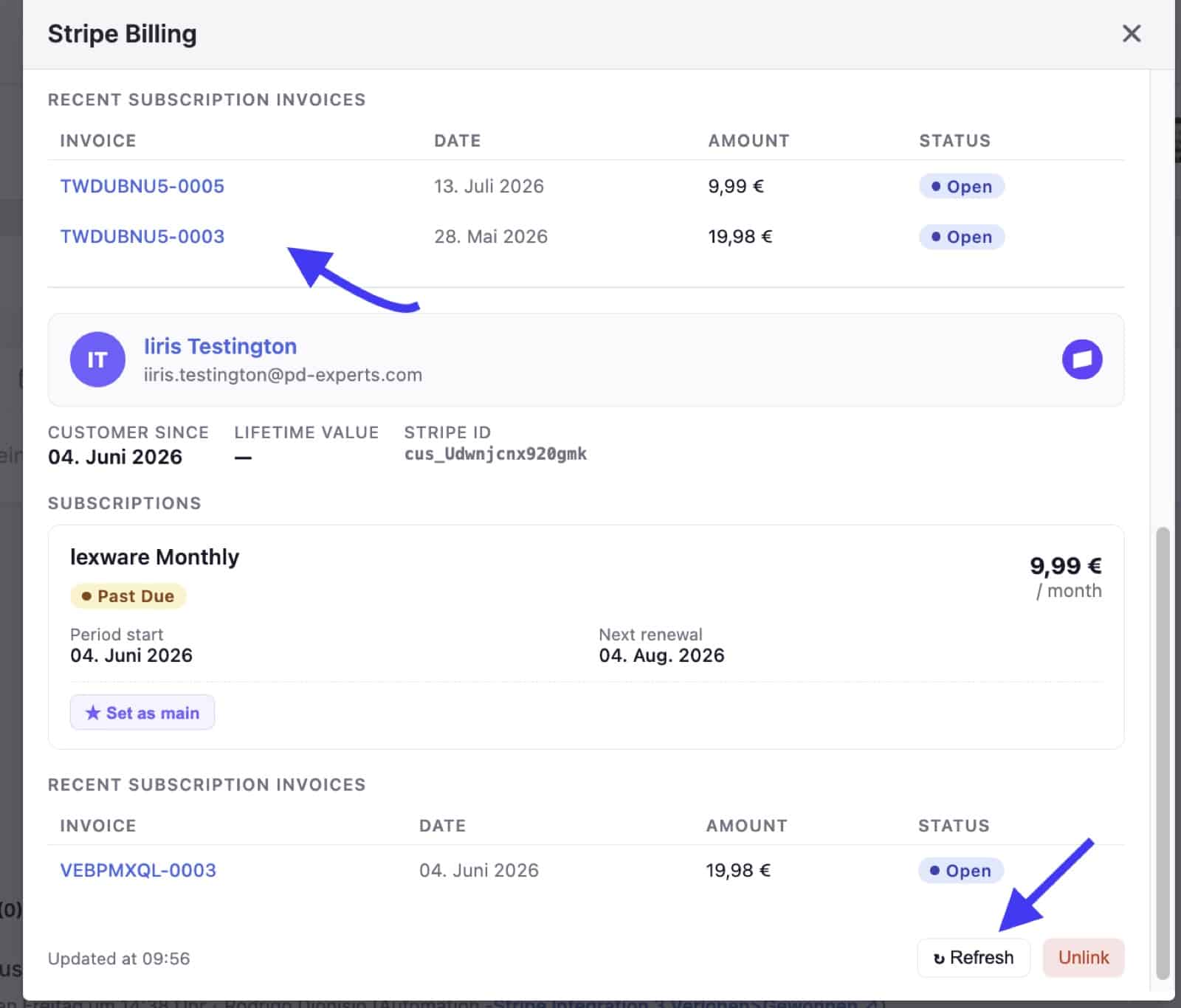Viewport: 1181px width, 1008px height.
Task: Click the Open status of VEBPMXQL-0003
Action: coord(960,870)
